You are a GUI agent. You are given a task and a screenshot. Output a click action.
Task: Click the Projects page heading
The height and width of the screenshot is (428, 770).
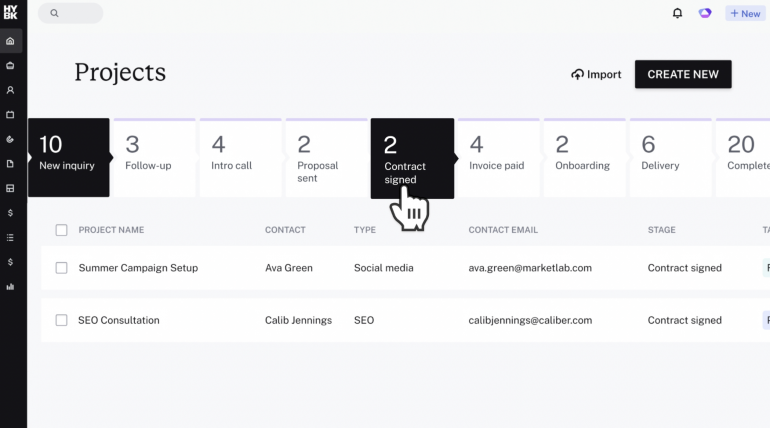pyautogui.click(x=120, y=73)
